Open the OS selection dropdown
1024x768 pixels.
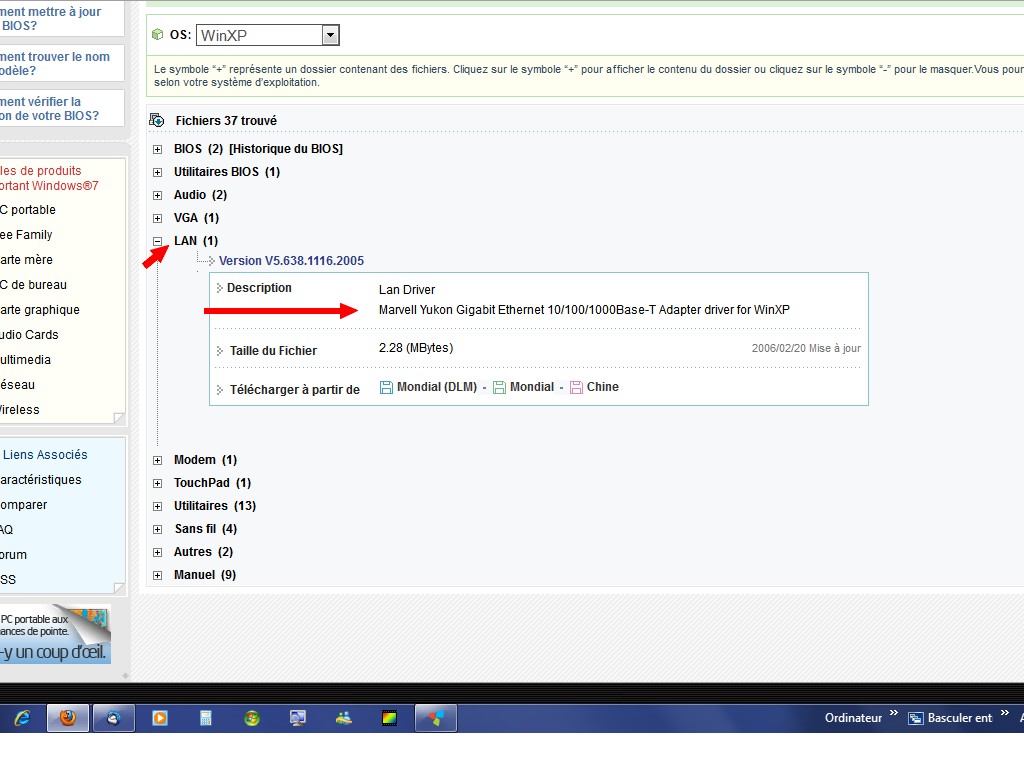coord(330,36)
